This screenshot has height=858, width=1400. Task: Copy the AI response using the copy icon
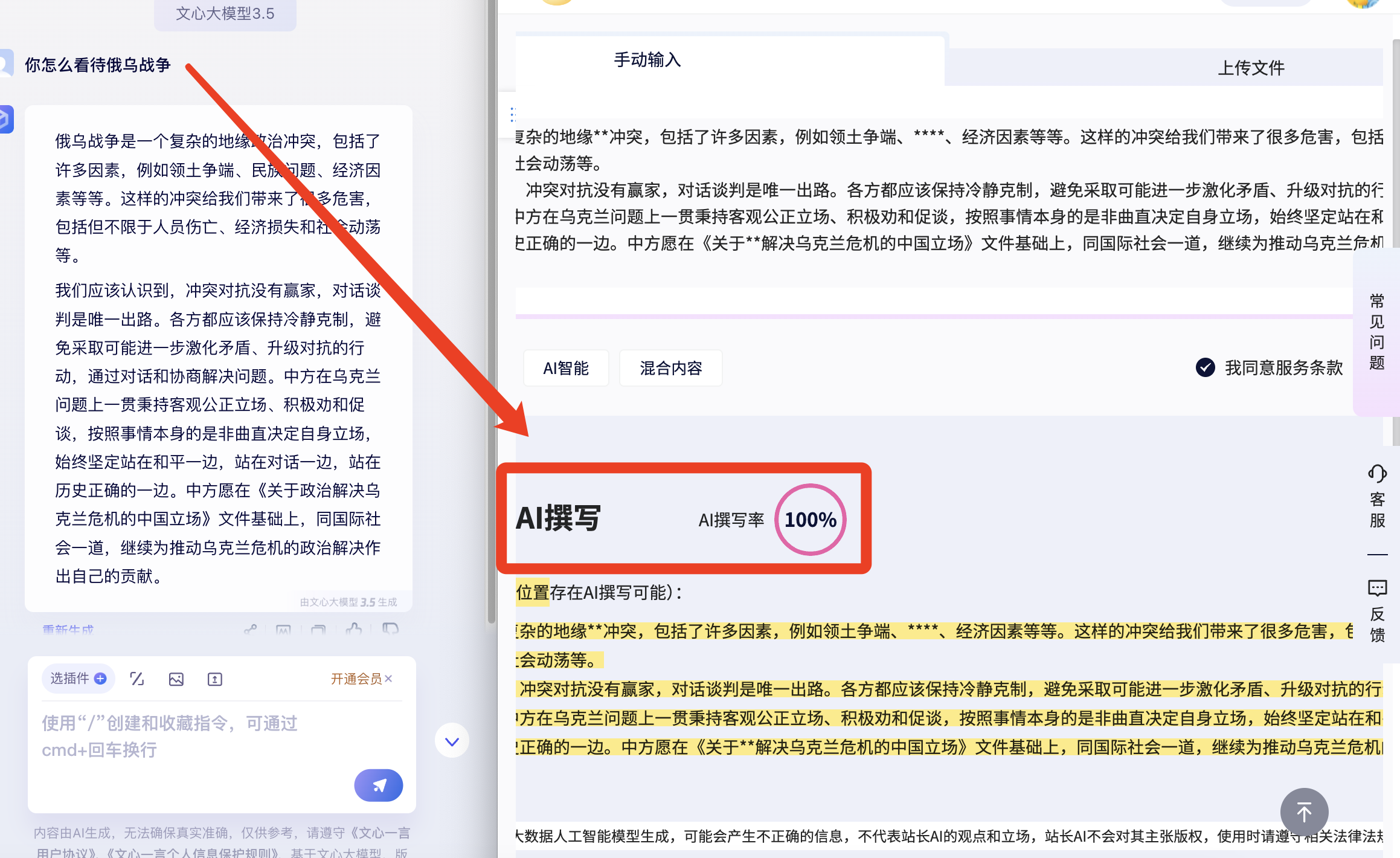[318, 630]
